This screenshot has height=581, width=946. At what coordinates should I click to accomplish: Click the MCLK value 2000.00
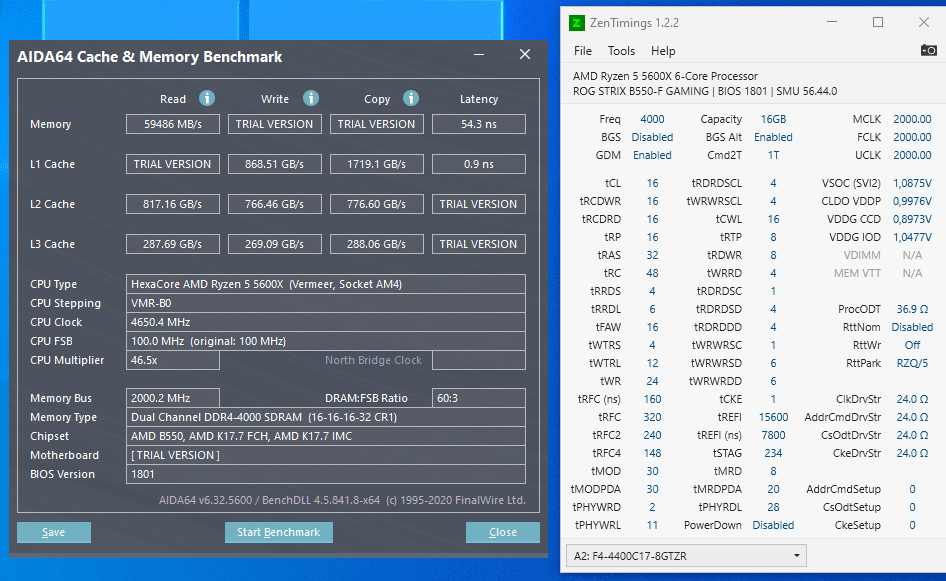(x=912, y=119)
